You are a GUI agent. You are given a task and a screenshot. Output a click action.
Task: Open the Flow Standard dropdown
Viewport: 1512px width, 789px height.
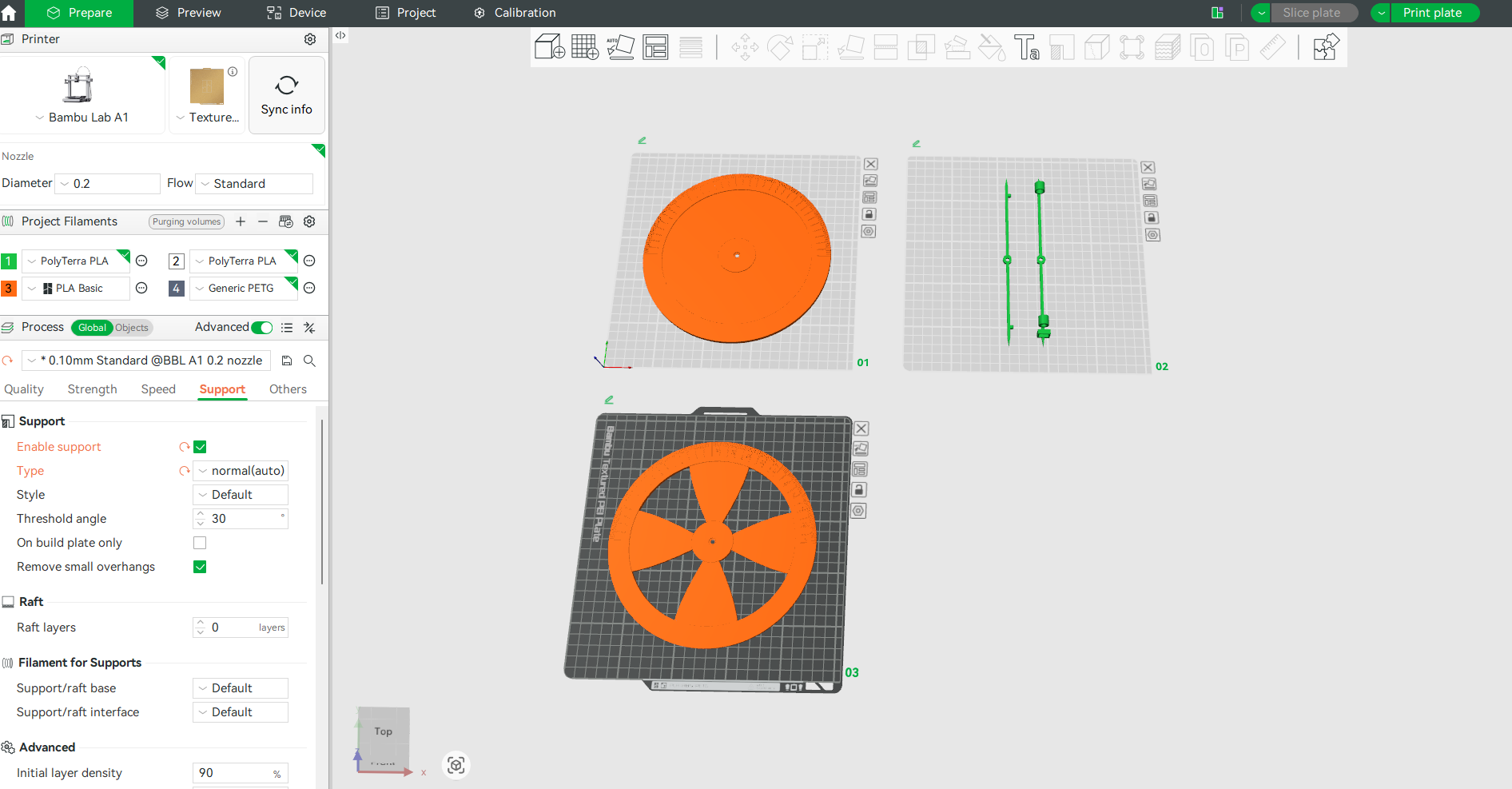pyautogui.click(x=254, y=184)
